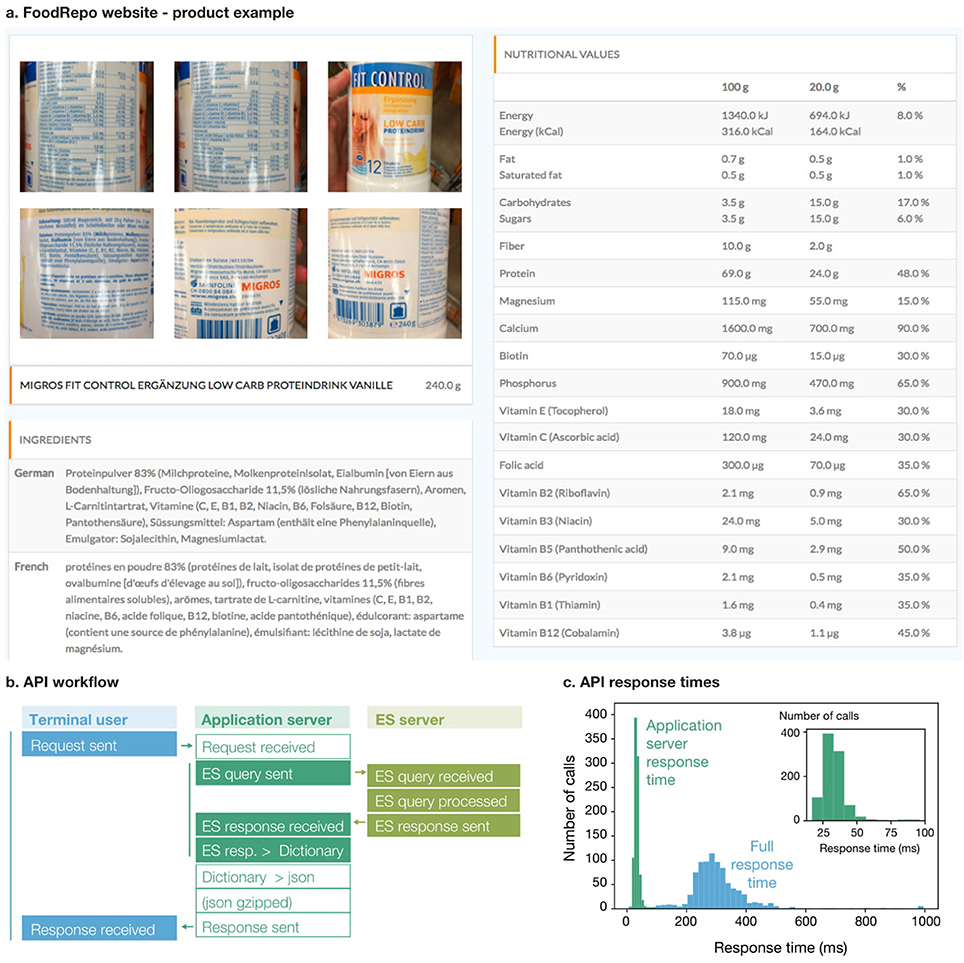Select the Dictionary > json box
This screenshot has height=963, width=964.
273,876
